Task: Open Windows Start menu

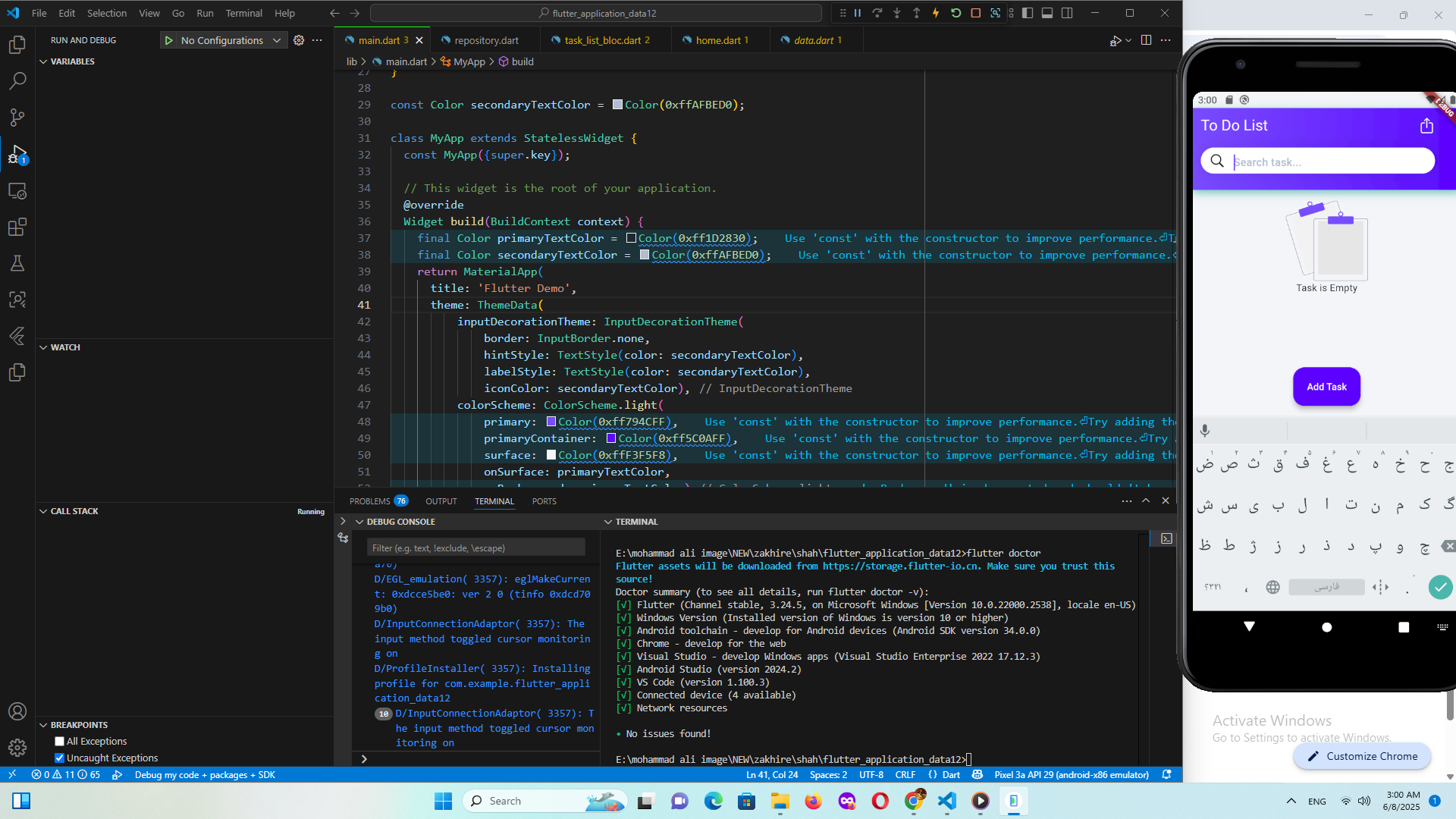Action: coord(443,801)
